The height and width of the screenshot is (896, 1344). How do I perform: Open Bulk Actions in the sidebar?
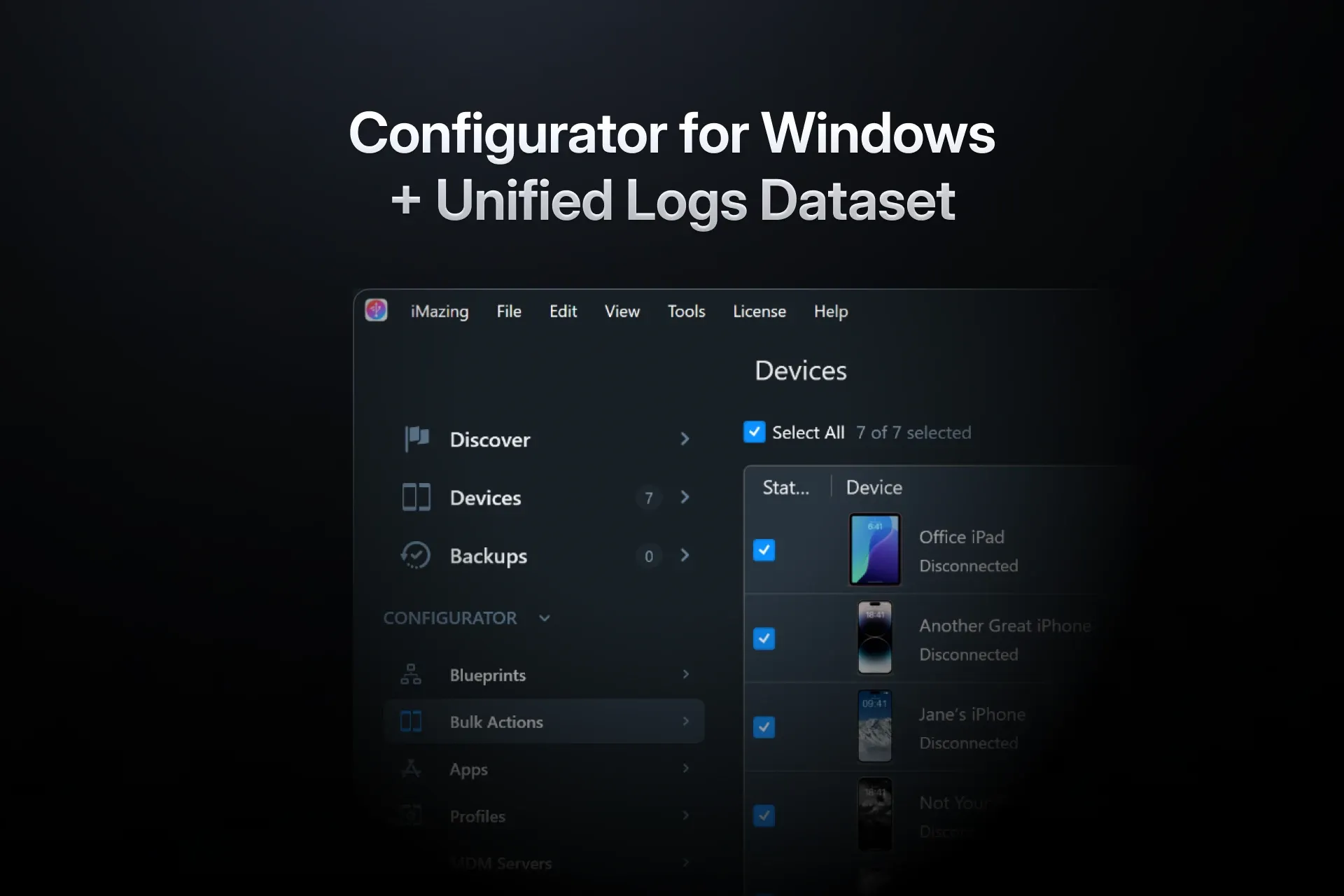pos(544,721)
